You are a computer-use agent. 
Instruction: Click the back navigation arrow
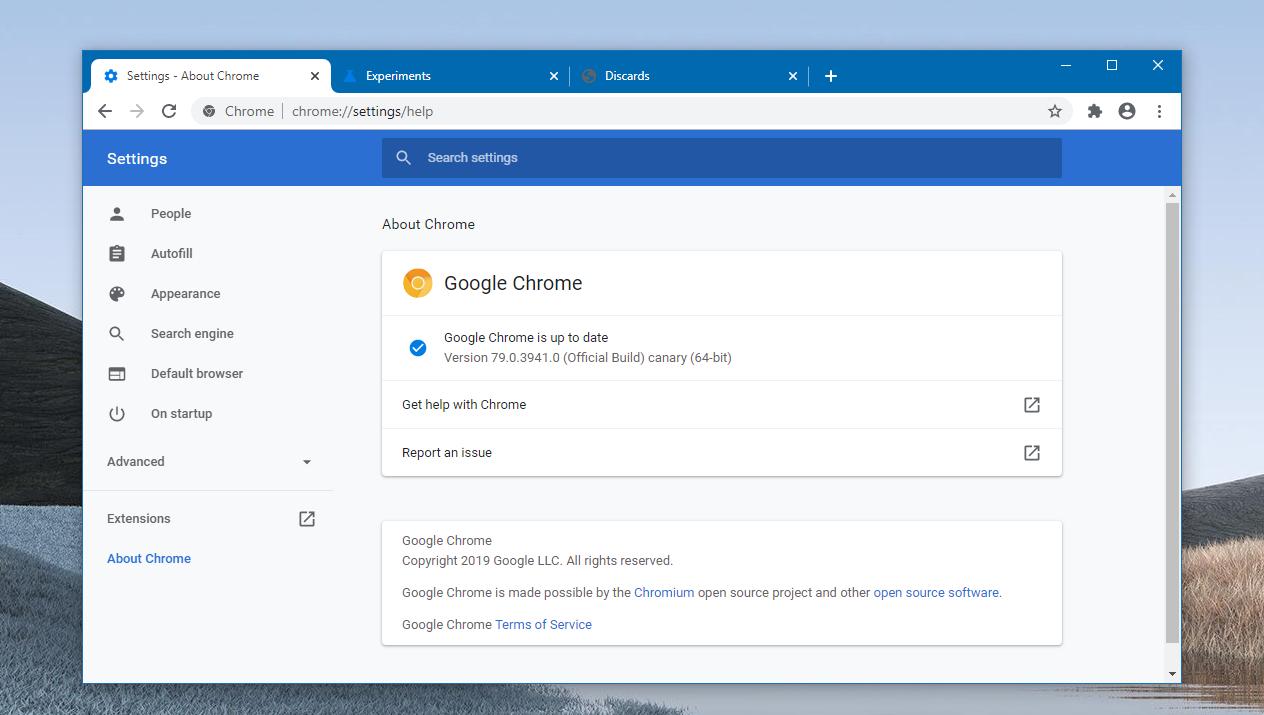(104, 111)
